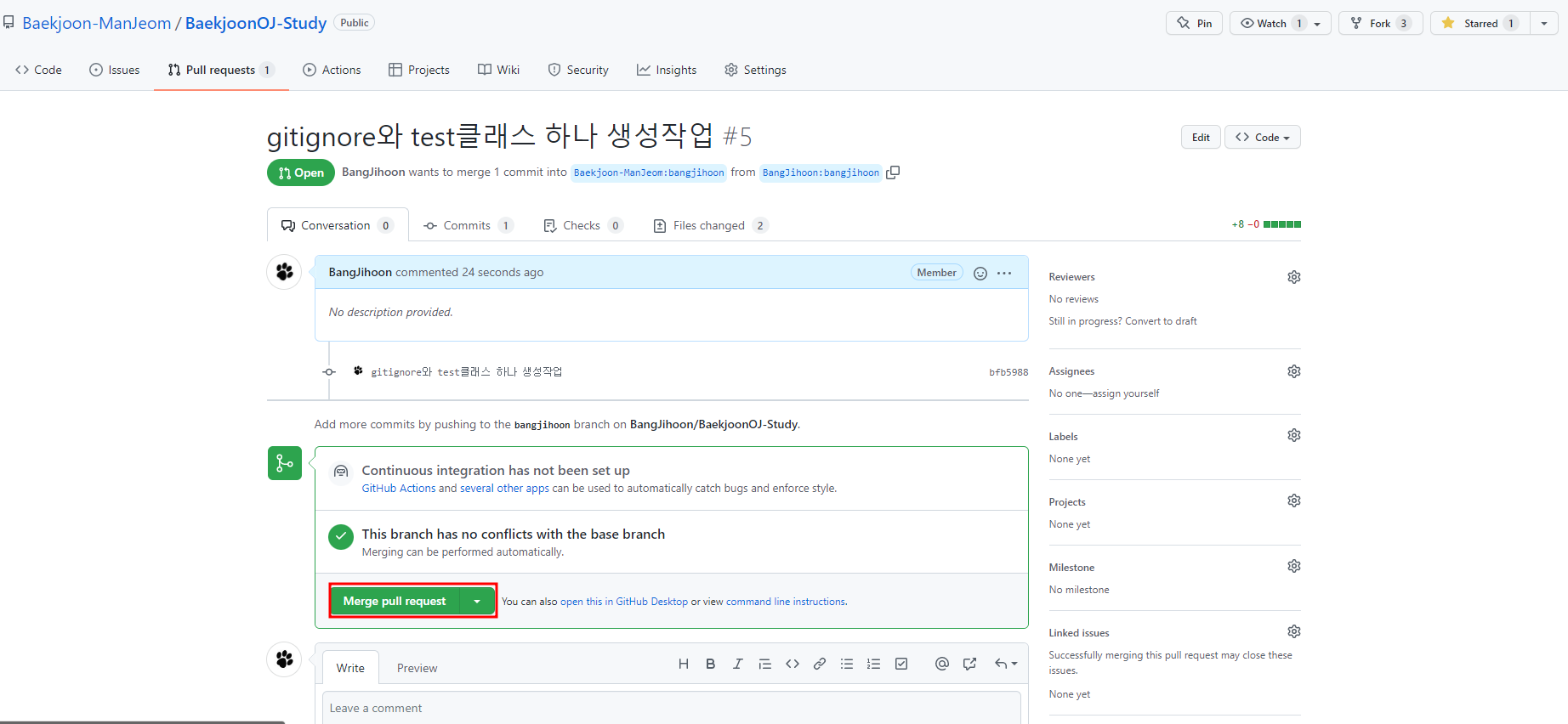The image size is (1568, 724).
Task: Switch to the Commits tab
Action: click(468, 225)
